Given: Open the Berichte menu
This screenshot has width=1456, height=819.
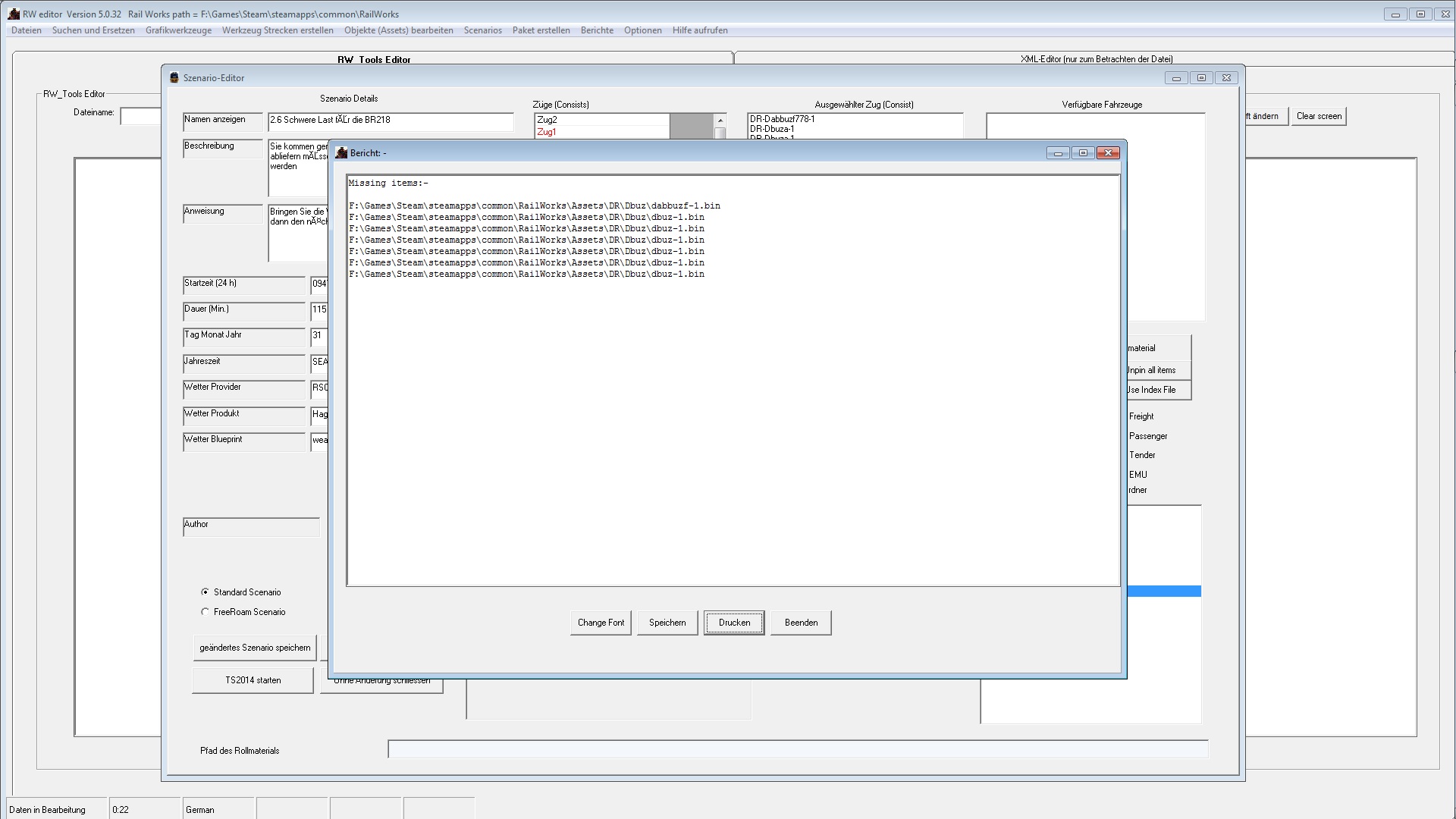Looking at the screenshot, I should point(597,30).
